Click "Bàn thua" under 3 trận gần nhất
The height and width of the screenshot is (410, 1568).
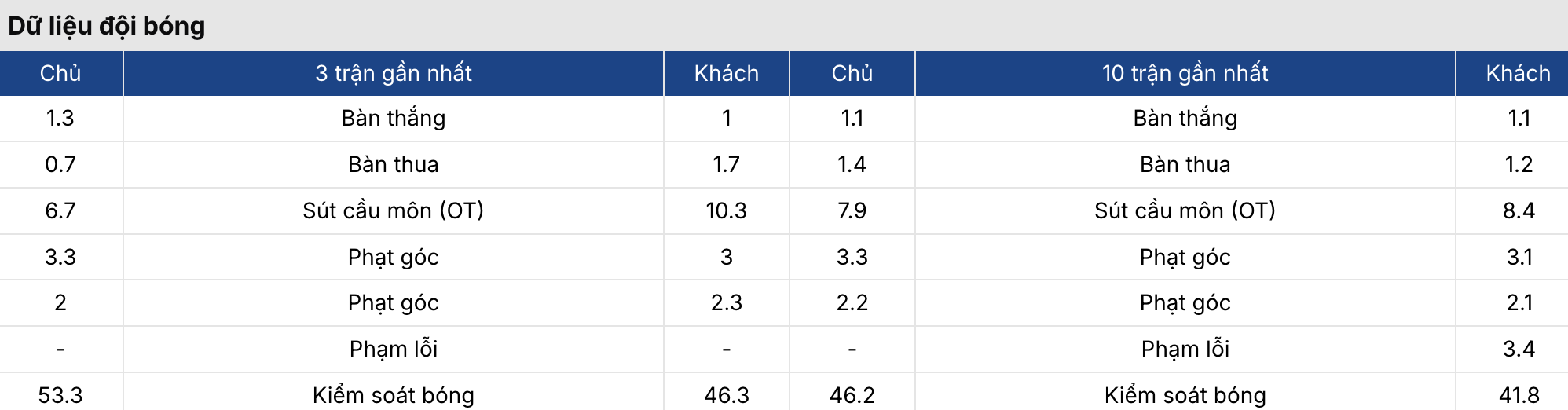pos(393,164)
